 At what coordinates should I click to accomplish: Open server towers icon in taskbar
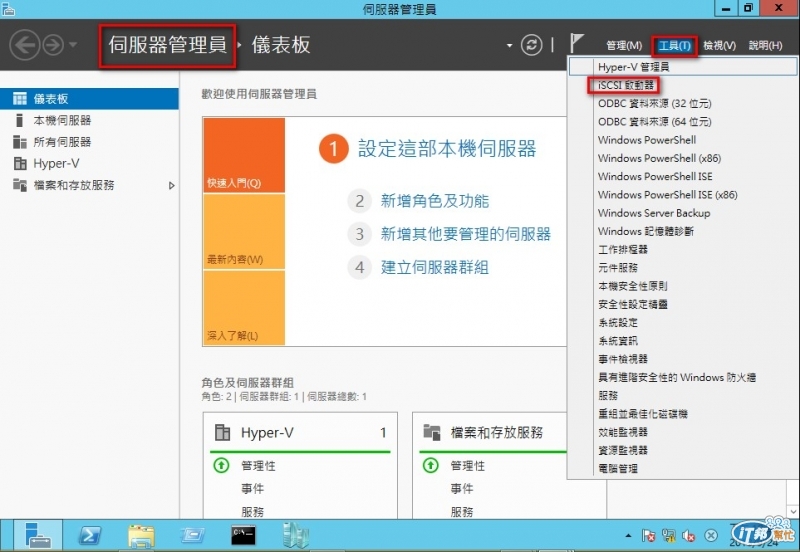pos(295,535)
